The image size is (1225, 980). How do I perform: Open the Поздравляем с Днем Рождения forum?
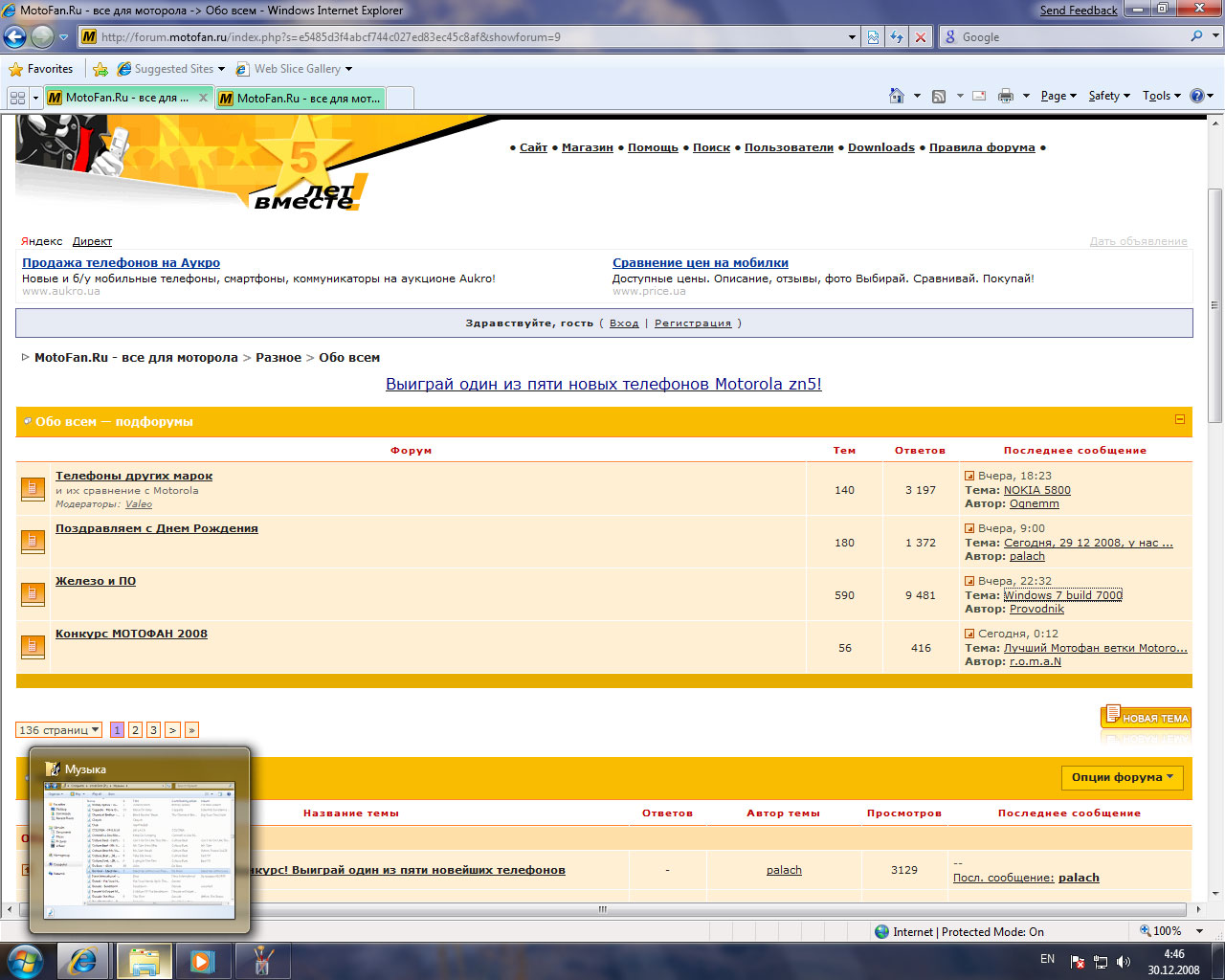pyautogui.click(x=157, y=528)
